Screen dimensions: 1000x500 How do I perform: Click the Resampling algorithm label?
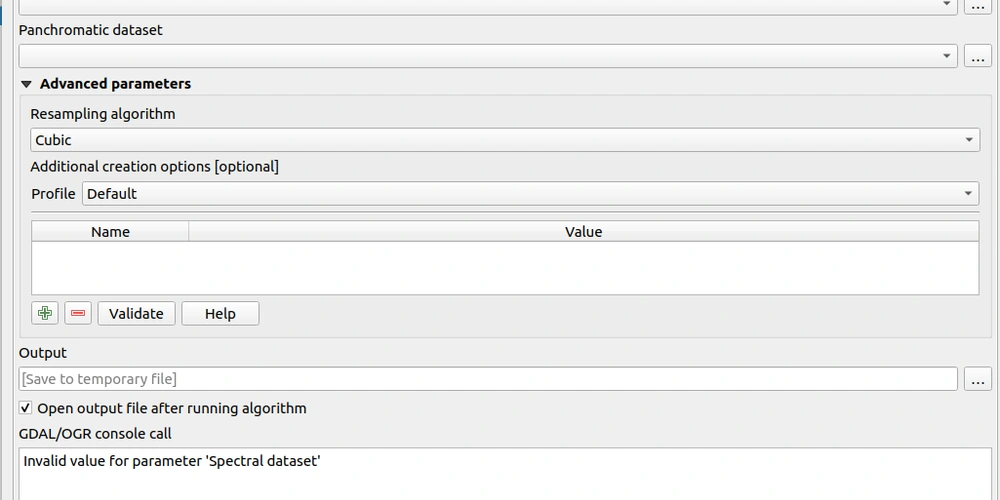[102, 114]
